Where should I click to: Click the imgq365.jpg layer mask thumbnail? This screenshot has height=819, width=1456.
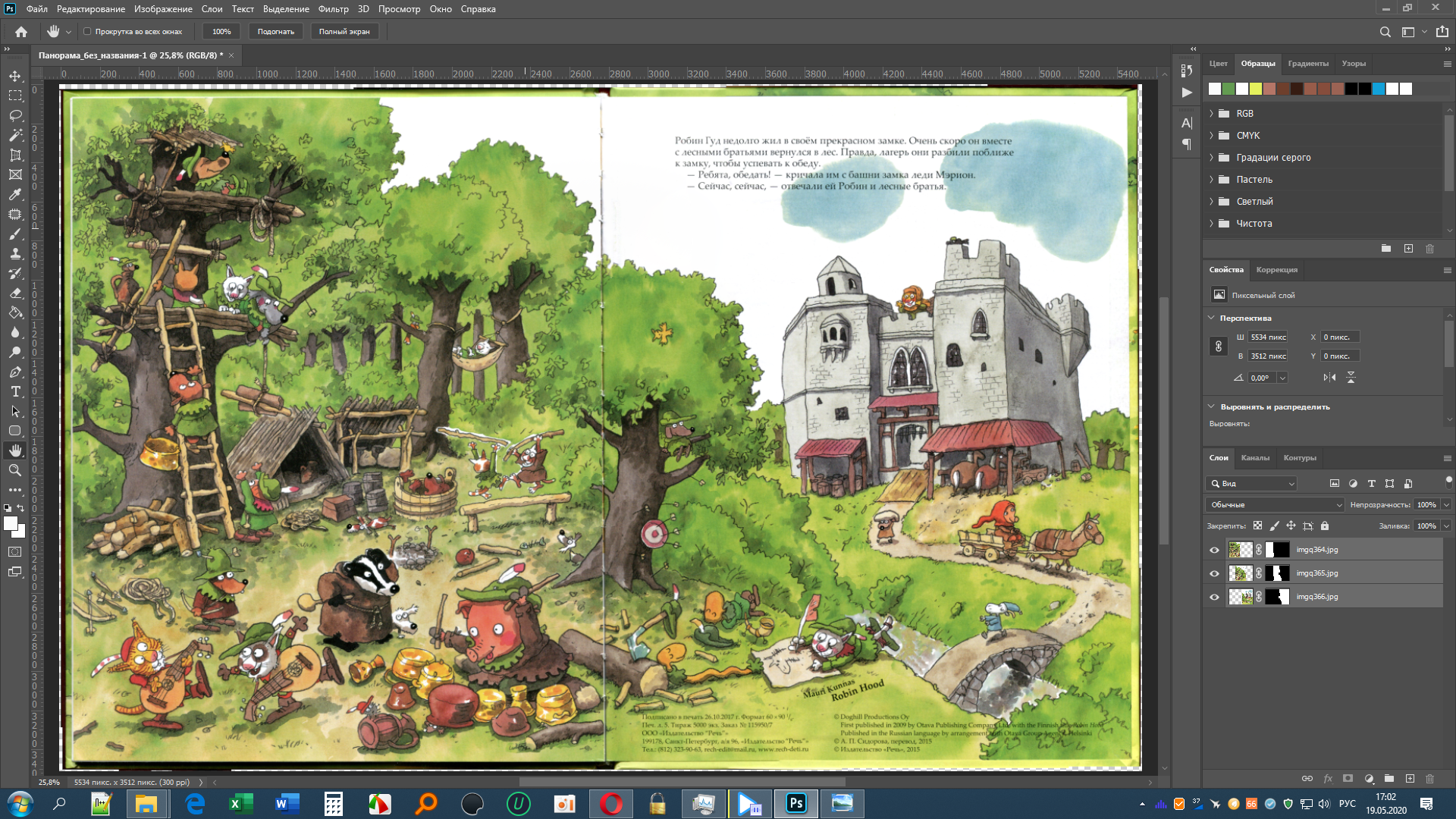coord(1277,573)
